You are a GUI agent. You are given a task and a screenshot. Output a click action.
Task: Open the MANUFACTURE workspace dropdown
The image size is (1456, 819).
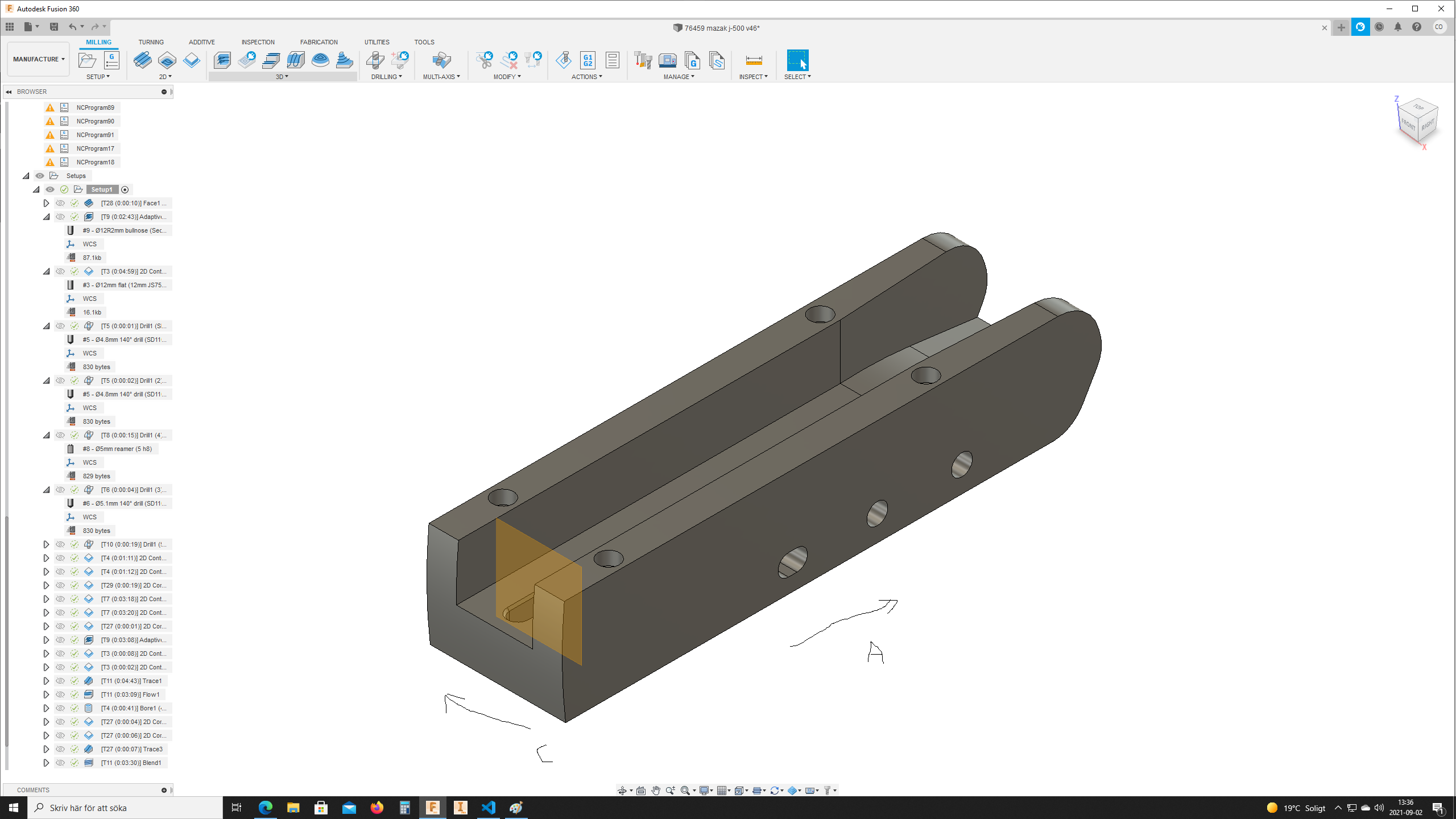pos(39,59)
